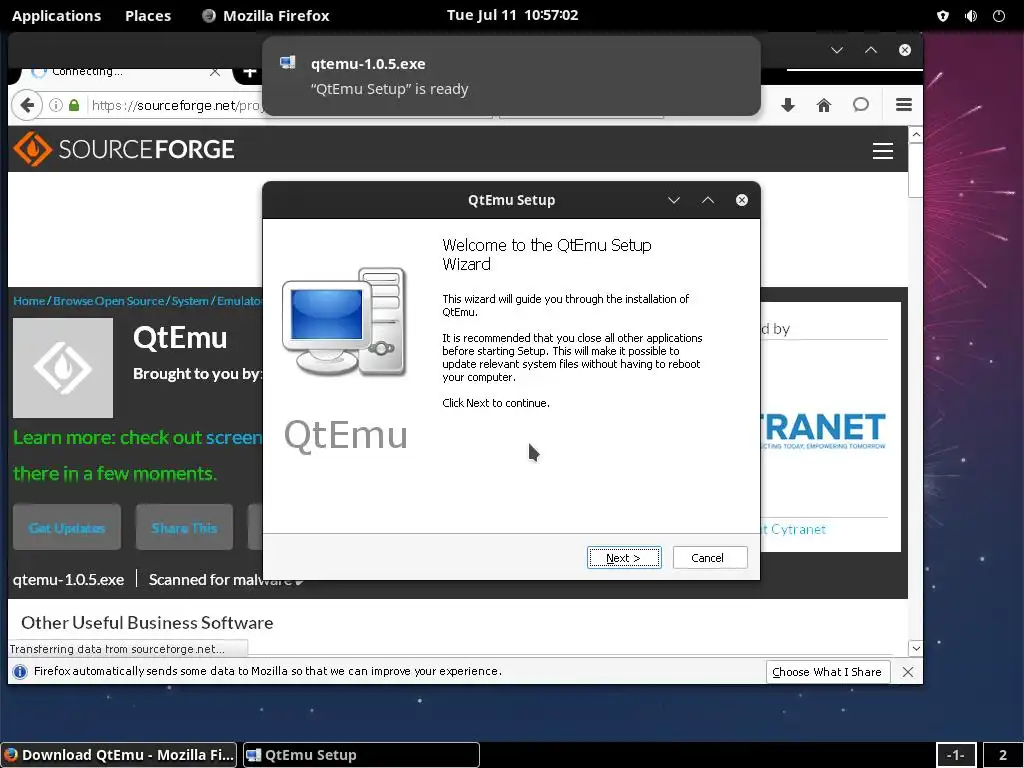Click the qtemu-1.0.5.exe notification popup

point(511,76)
